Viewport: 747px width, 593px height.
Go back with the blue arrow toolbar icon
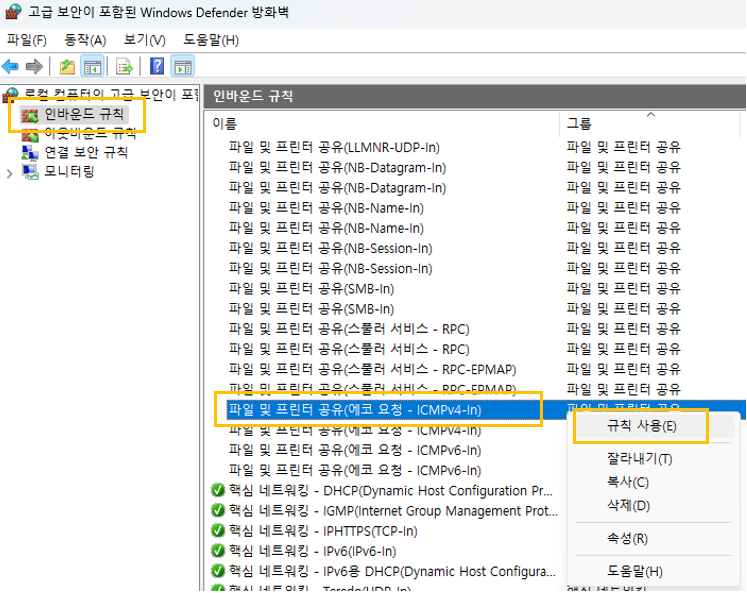coord(10,67)
